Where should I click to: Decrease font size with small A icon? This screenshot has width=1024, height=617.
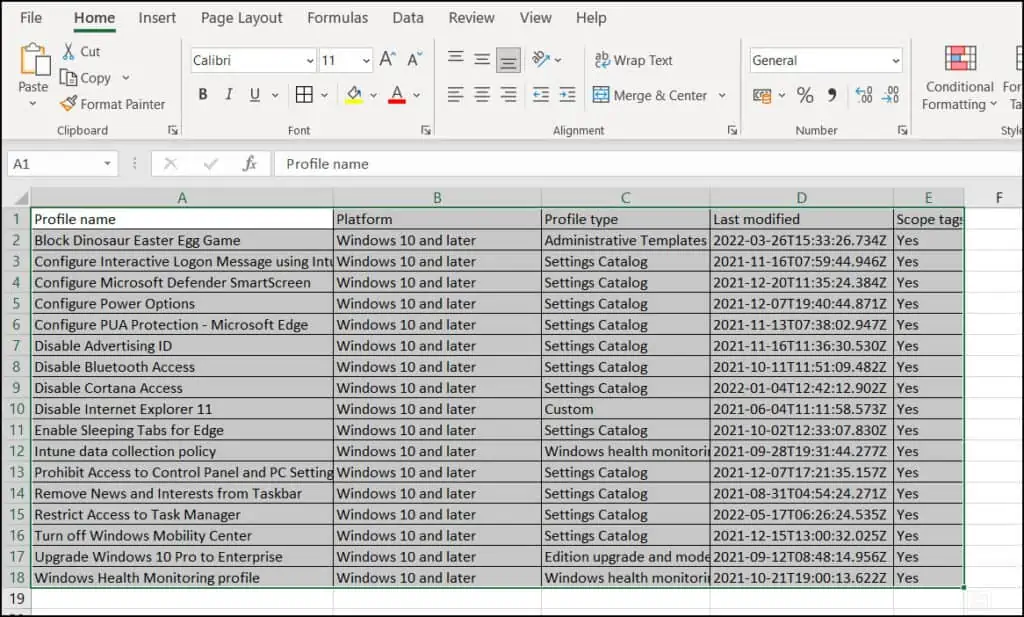pyautogui.click(x=415, y=59)
